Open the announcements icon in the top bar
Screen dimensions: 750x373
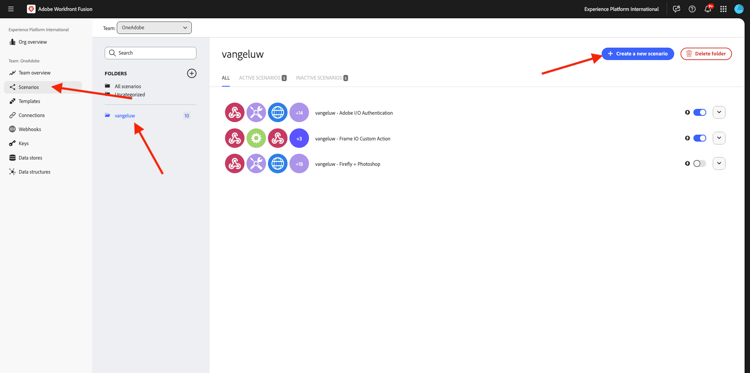(676, 9)
